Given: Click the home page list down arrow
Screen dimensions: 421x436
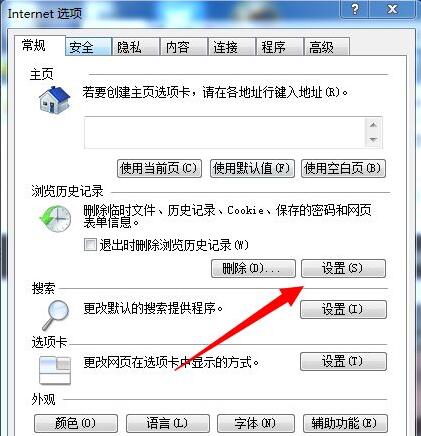Looking at the screenshot, I should point(373,140).
